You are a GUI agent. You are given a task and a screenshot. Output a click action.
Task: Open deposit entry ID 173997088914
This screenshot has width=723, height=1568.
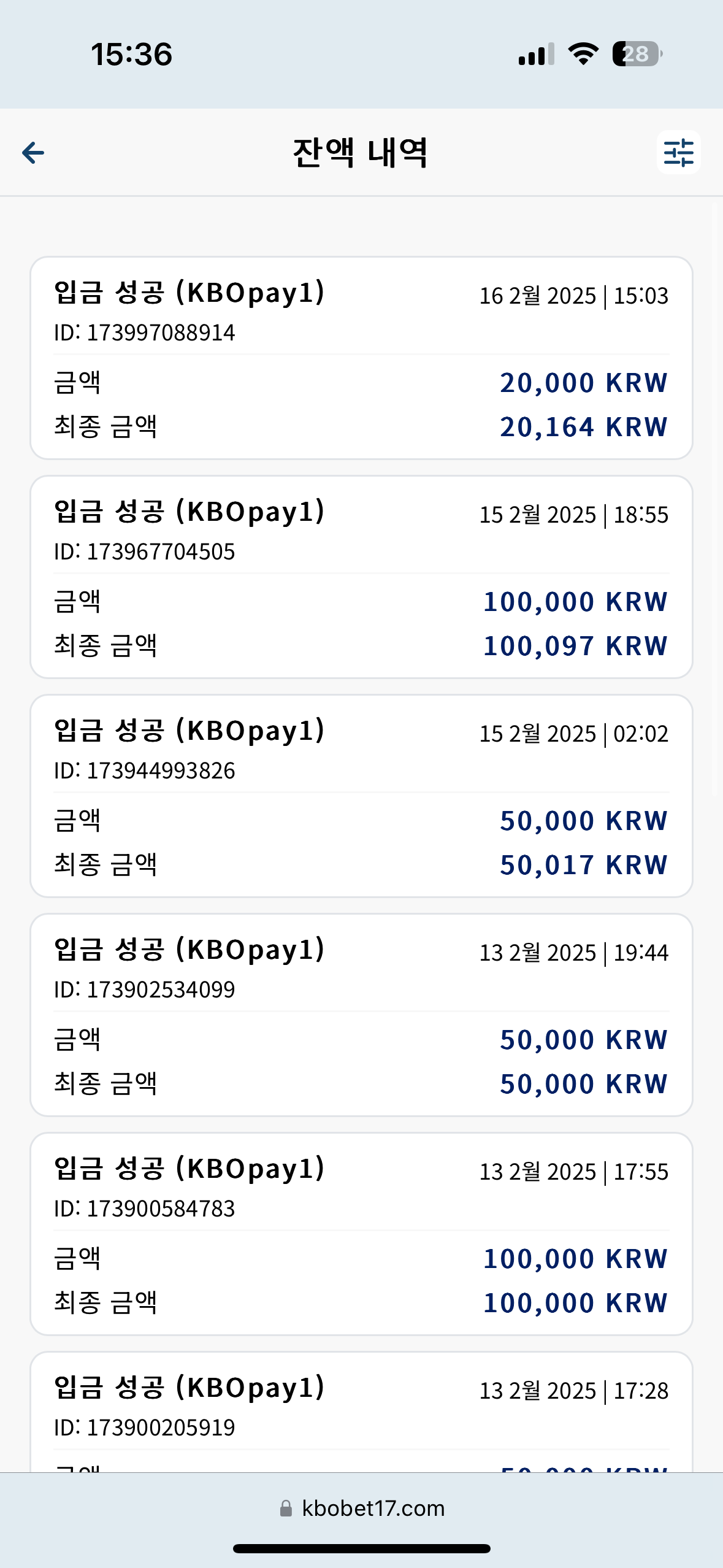pos(361,358)
